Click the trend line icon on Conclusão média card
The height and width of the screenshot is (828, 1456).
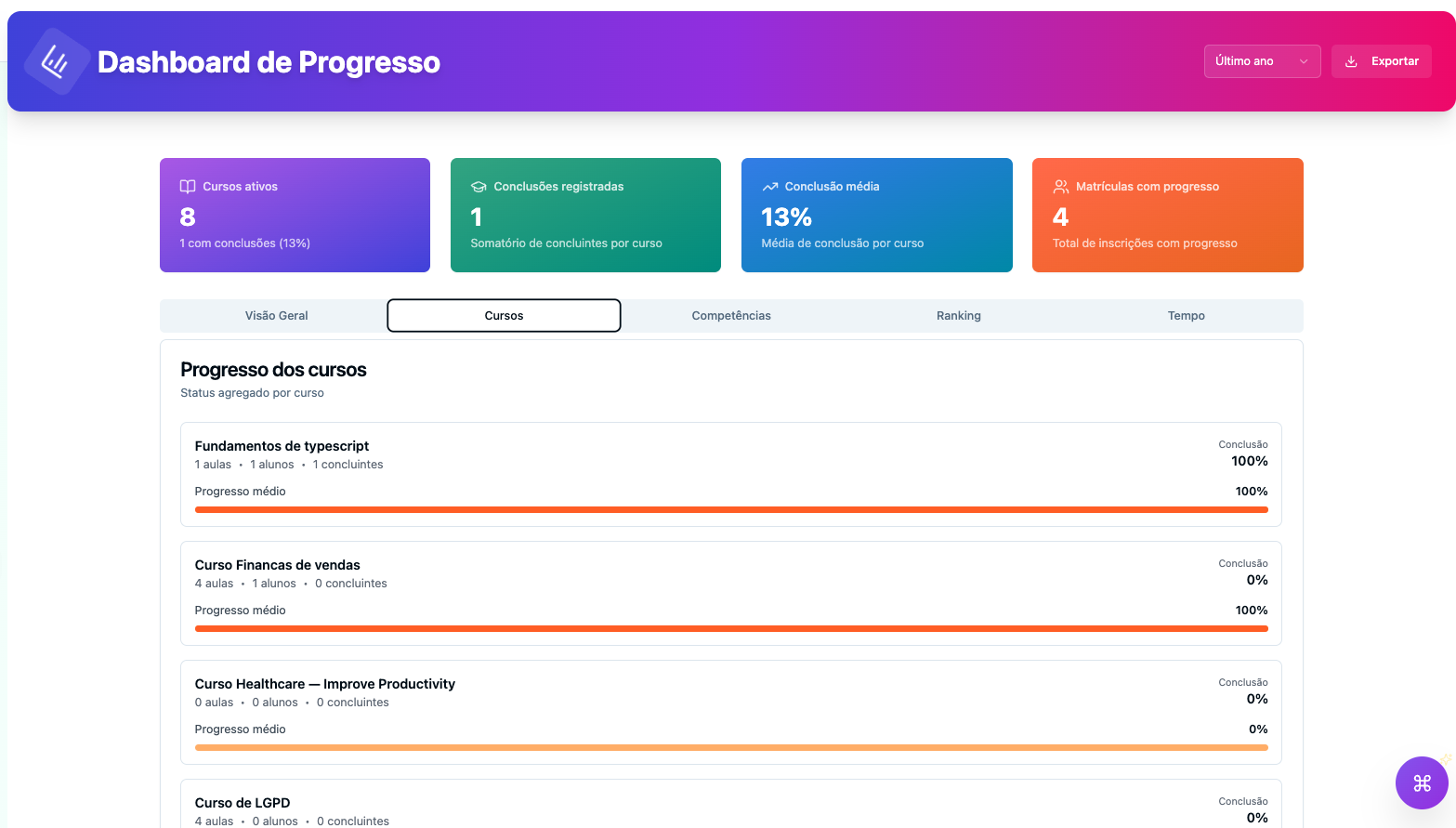click(768, 186)
